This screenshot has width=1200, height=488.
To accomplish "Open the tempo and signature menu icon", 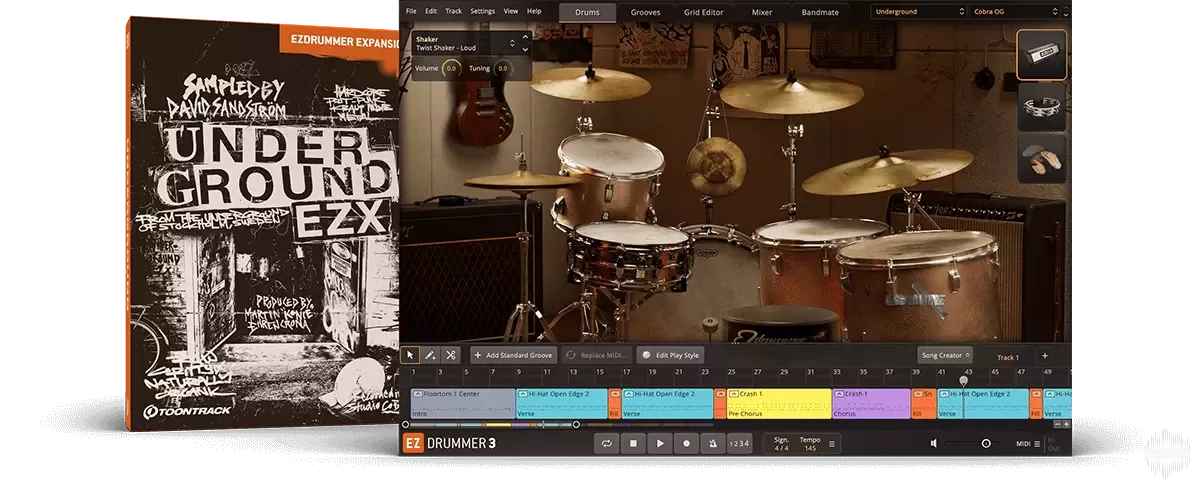I will tap(832, 444).
